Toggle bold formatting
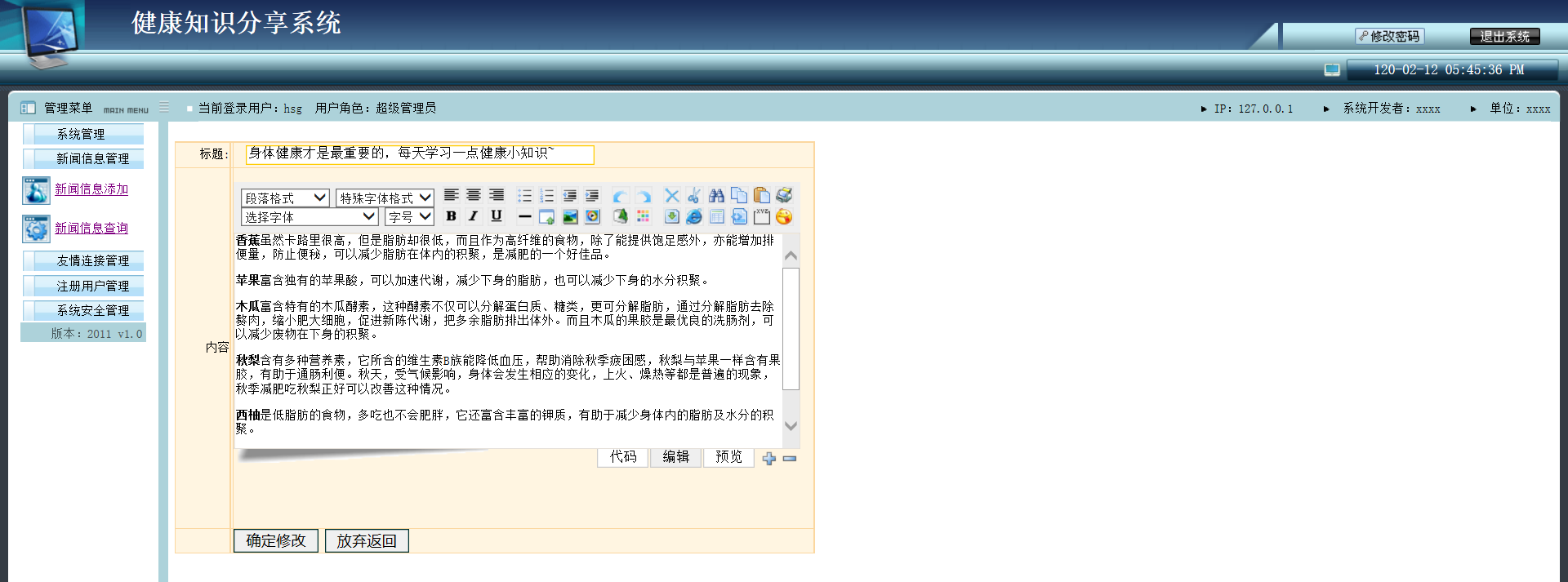Viewport: 1568px width, 582px height. tap(451, 216)
